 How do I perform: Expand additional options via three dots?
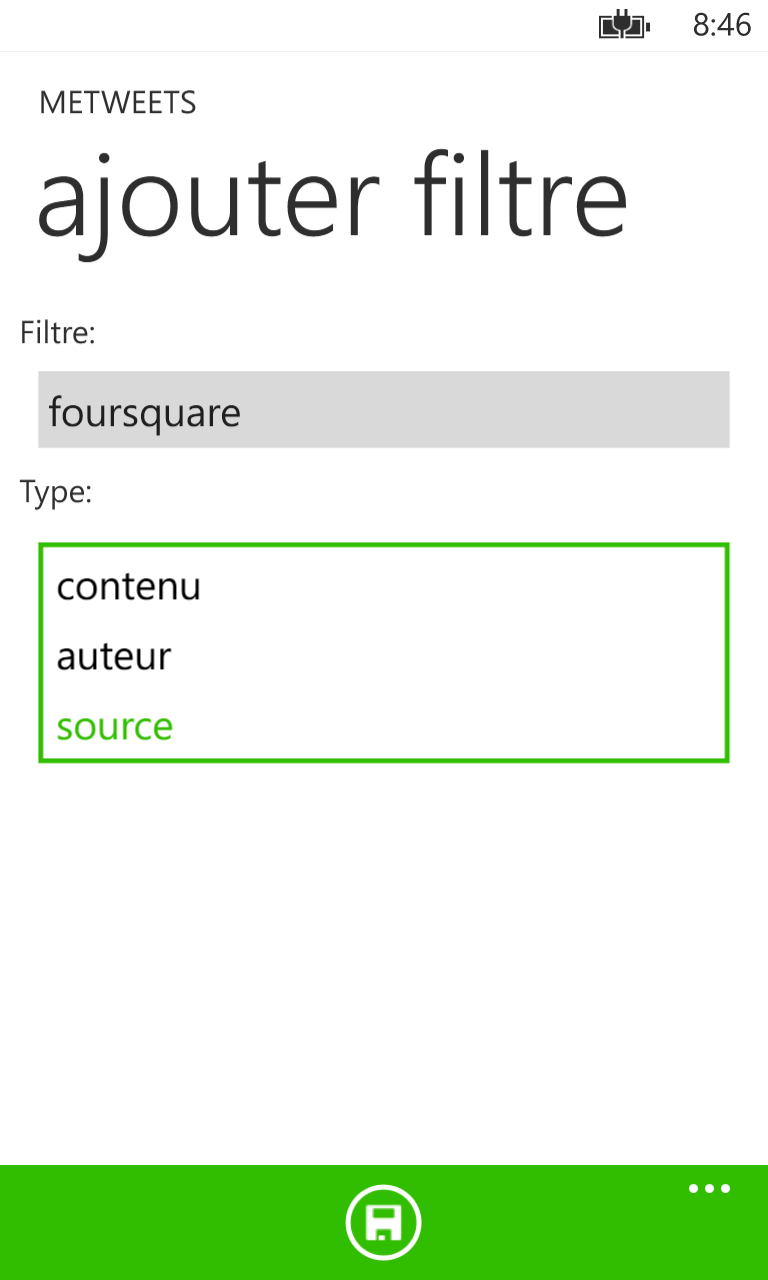click(709, 1188)
